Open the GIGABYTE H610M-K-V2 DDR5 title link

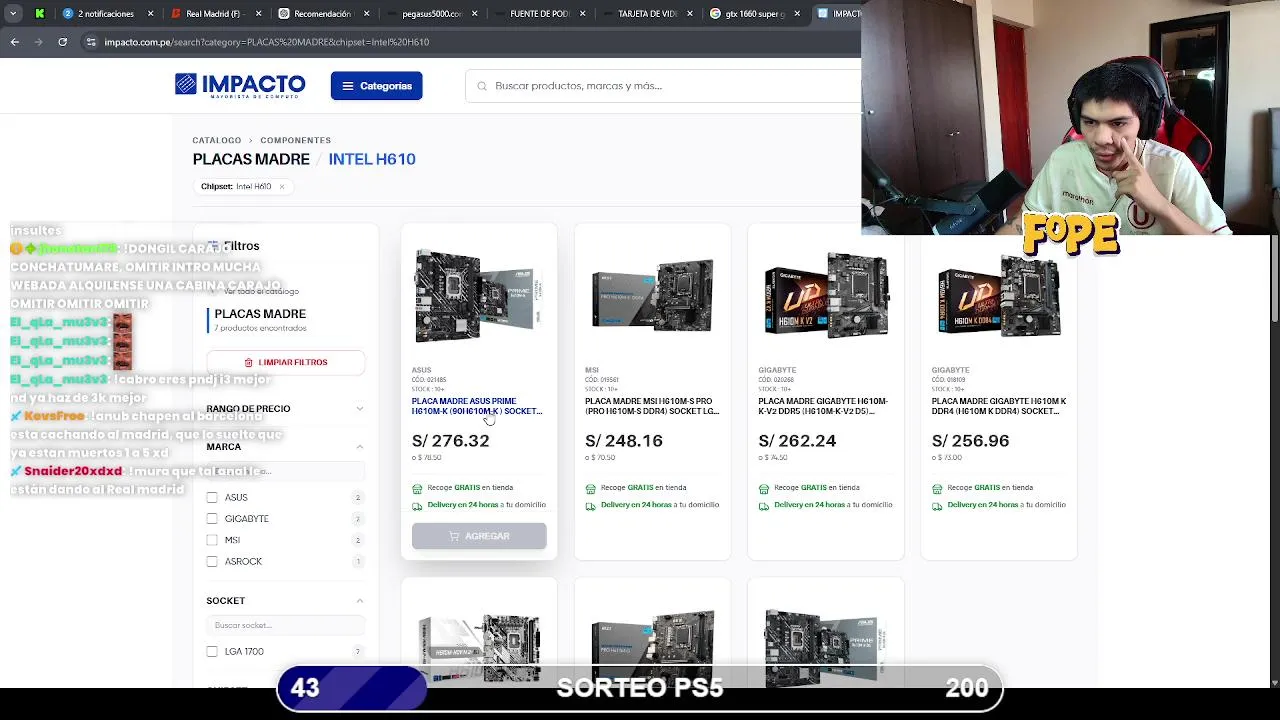823,406
